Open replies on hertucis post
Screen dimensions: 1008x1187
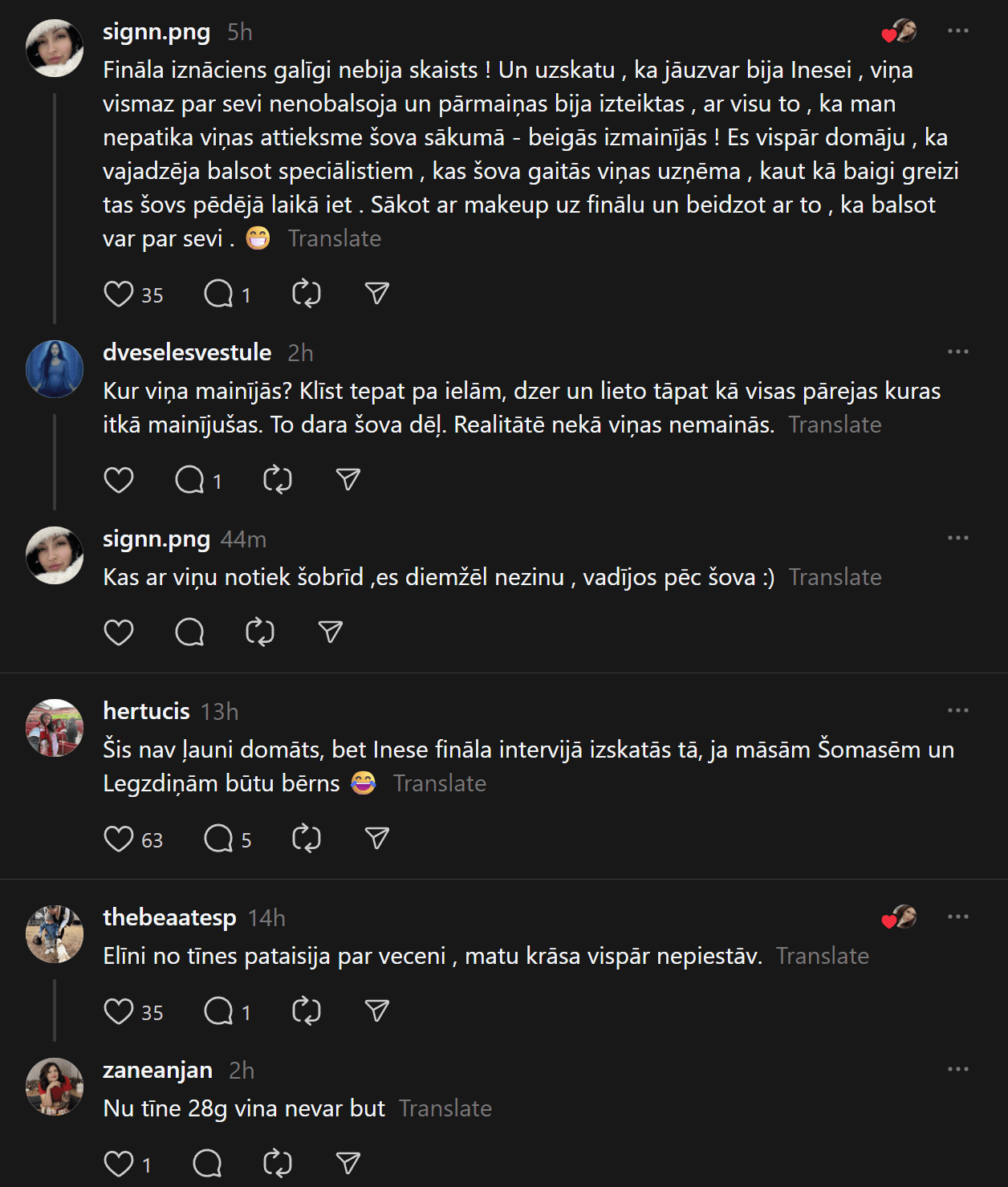[x=218, y=839]
